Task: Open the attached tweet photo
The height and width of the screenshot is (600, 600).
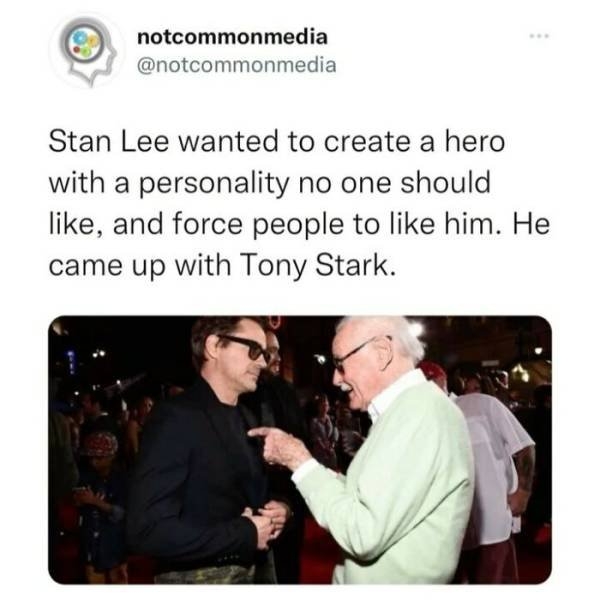Action: click(x=300, y=450)
